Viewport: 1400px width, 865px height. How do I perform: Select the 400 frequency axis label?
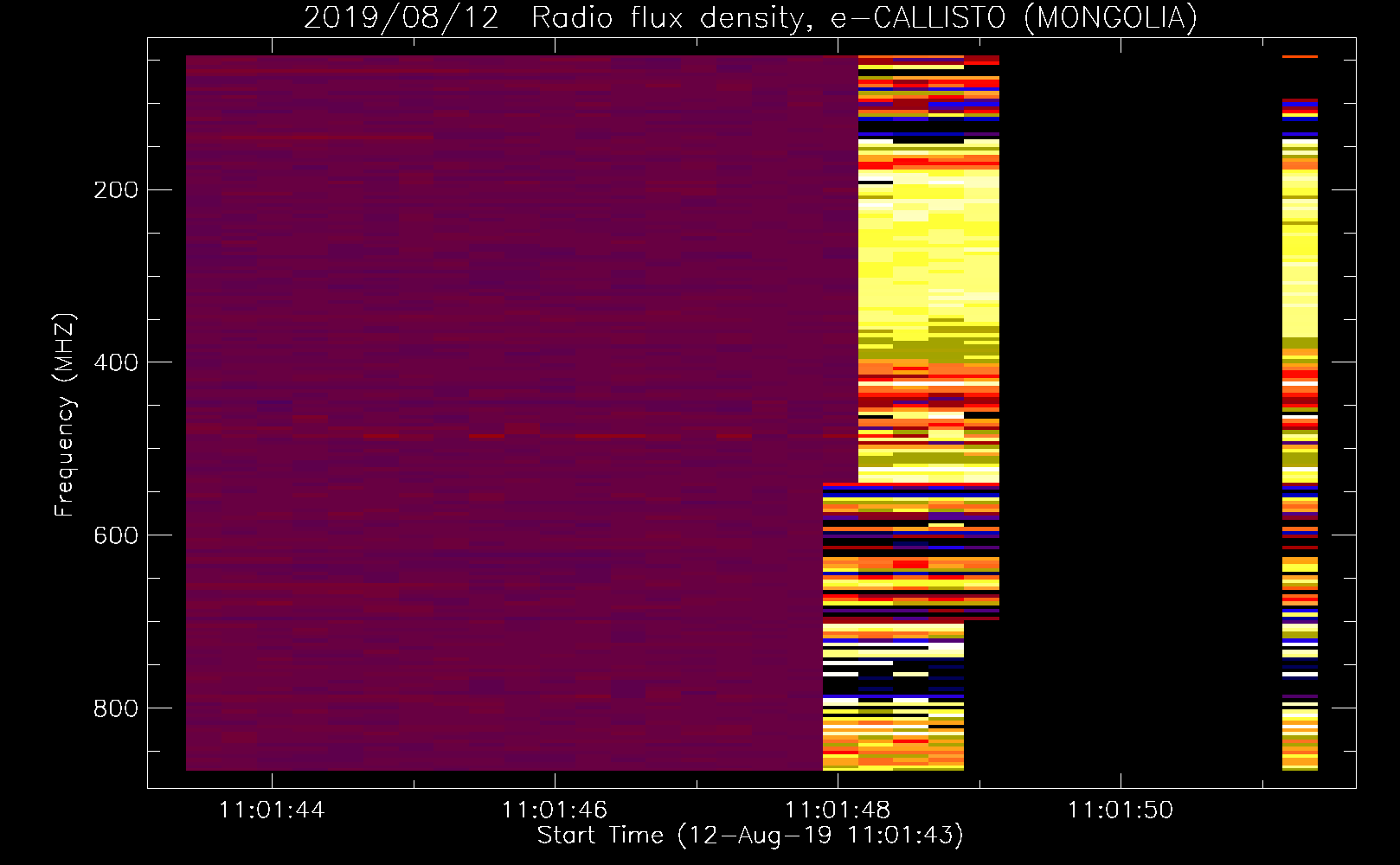[x=115, y=363]
